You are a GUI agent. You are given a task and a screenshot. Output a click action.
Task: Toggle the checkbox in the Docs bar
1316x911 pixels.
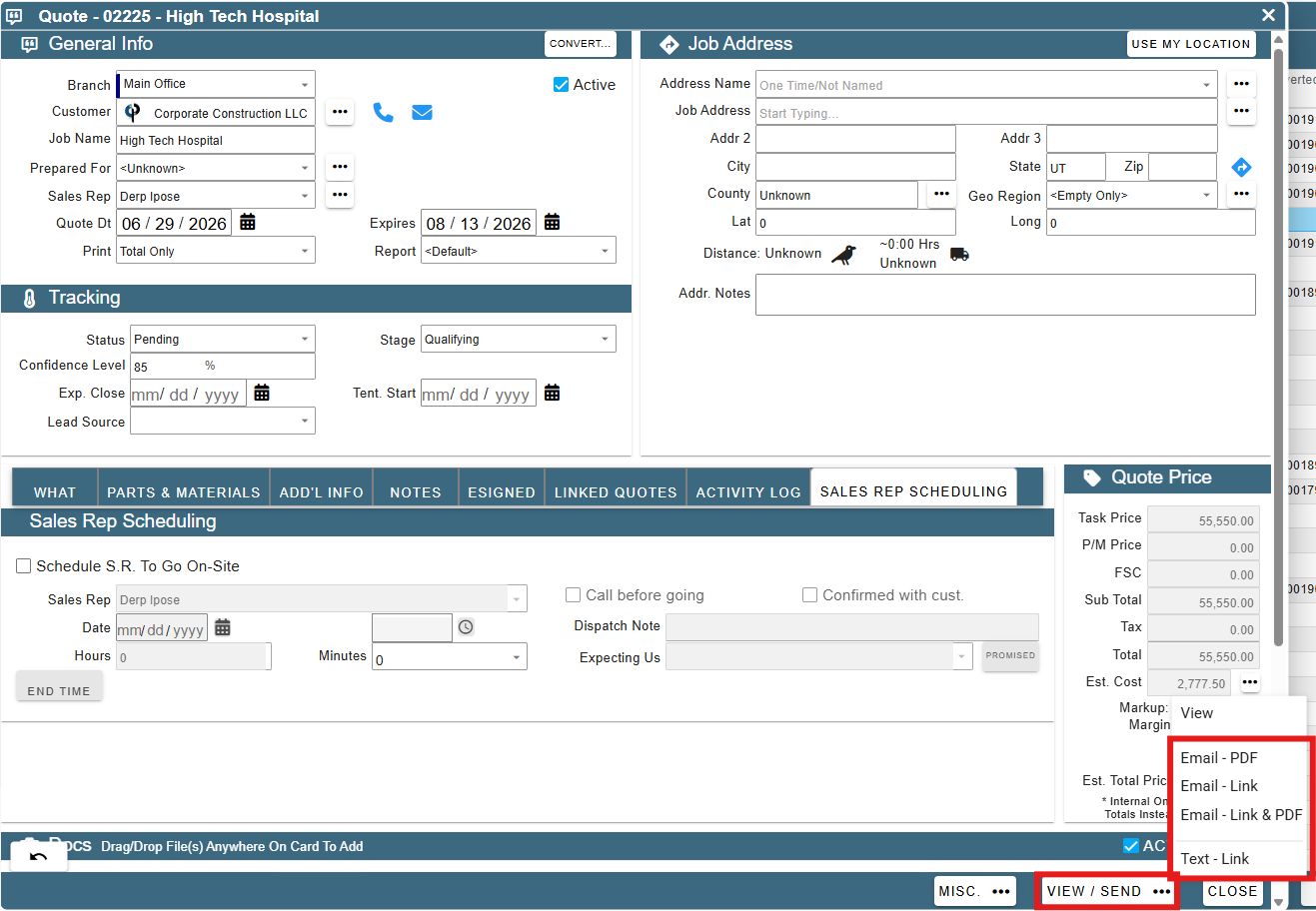1131,846
